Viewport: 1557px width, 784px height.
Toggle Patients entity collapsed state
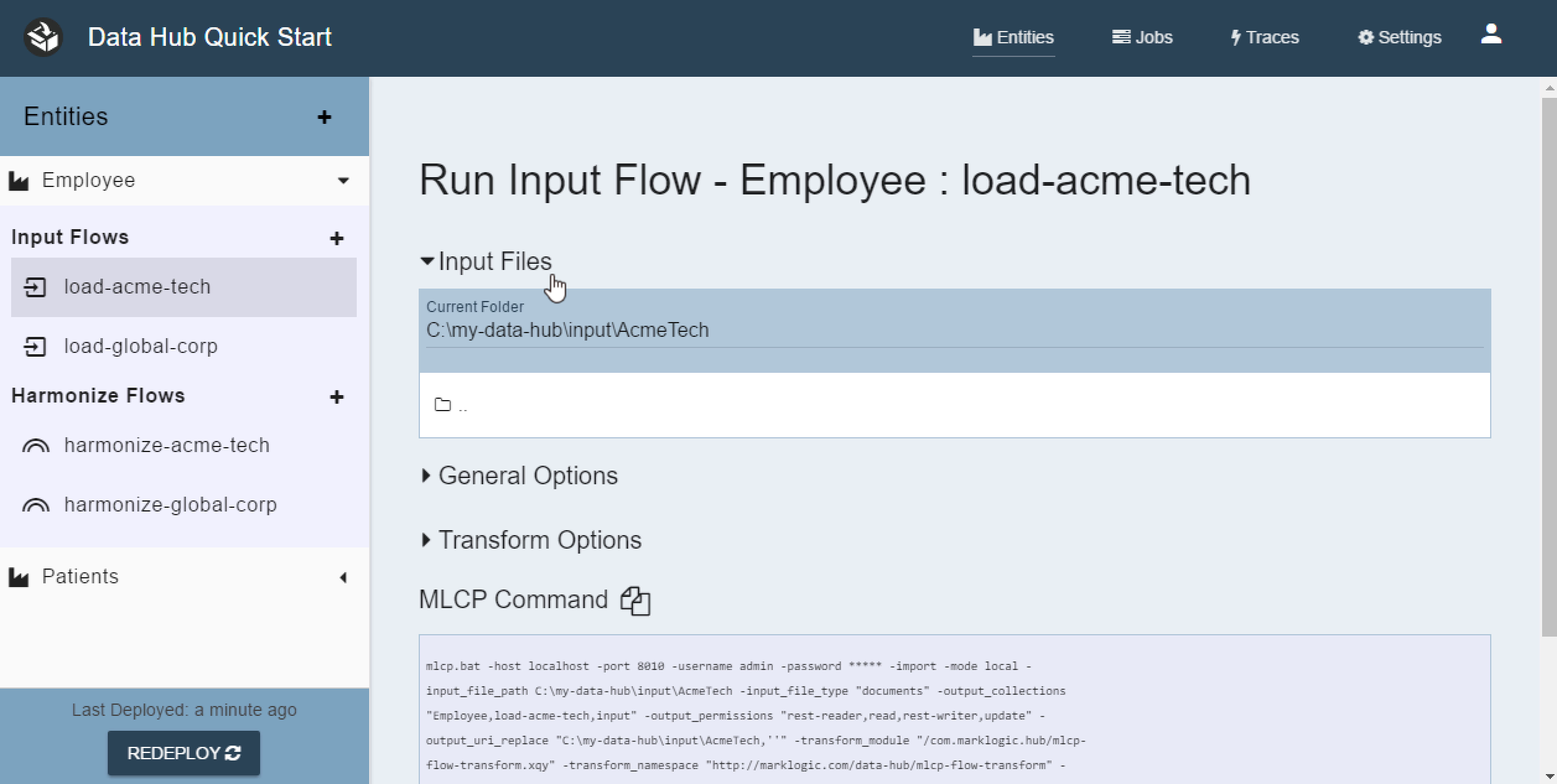(343, 577)
